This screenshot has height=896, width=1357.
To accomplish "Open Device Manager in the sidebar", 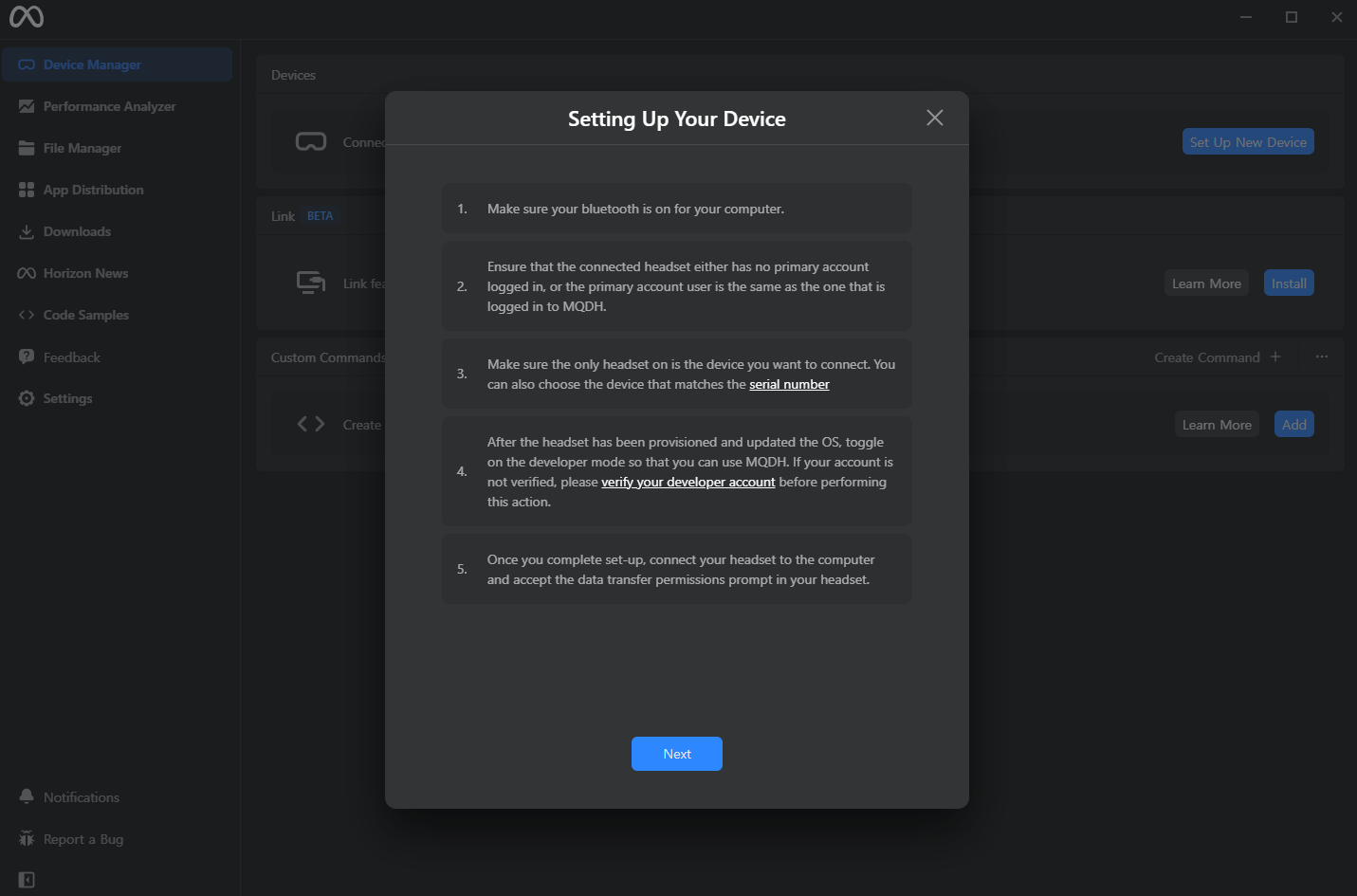I will coord(117,64).
